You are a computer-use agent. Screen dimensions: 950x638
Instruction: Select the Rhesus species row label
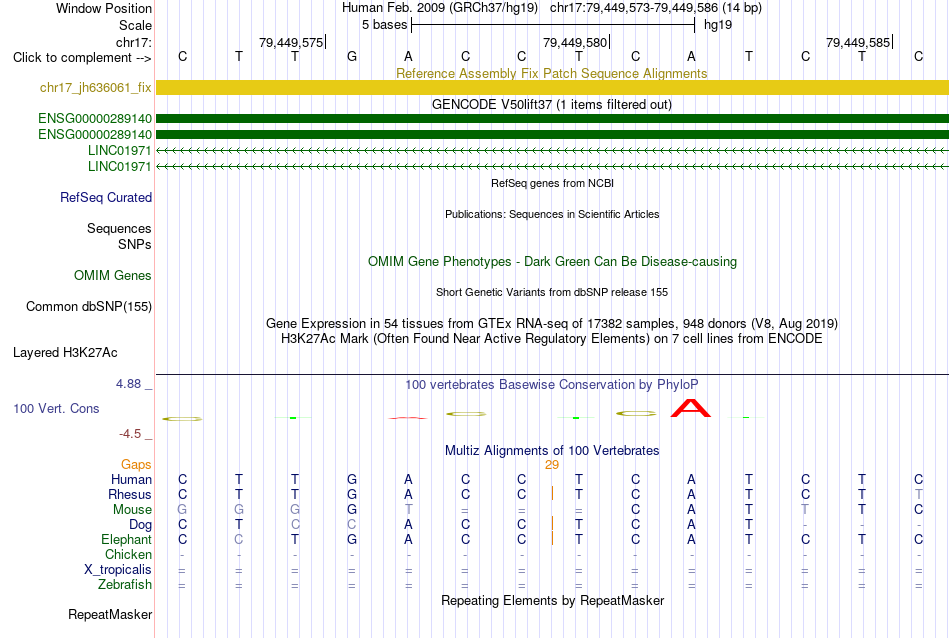point(130,494)
